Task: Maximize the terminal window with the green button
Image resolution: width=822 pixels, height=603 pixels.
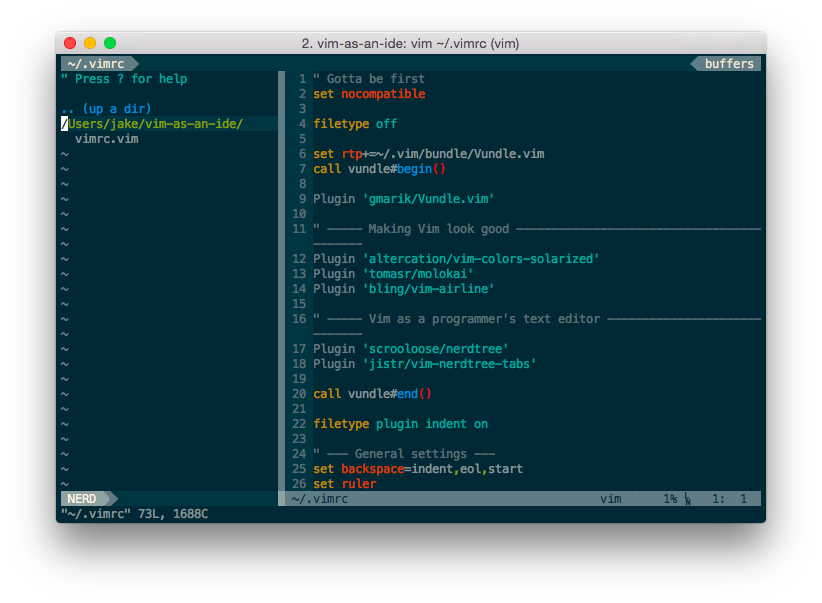Action: pos(110,43)
